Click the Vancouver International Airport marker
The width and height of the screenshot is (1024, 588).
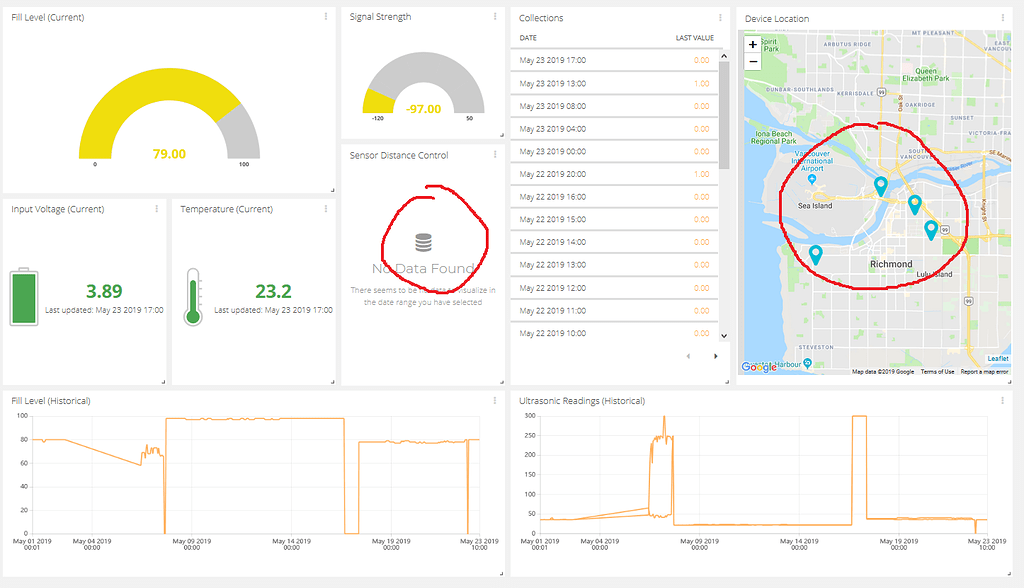coord(811,179)
